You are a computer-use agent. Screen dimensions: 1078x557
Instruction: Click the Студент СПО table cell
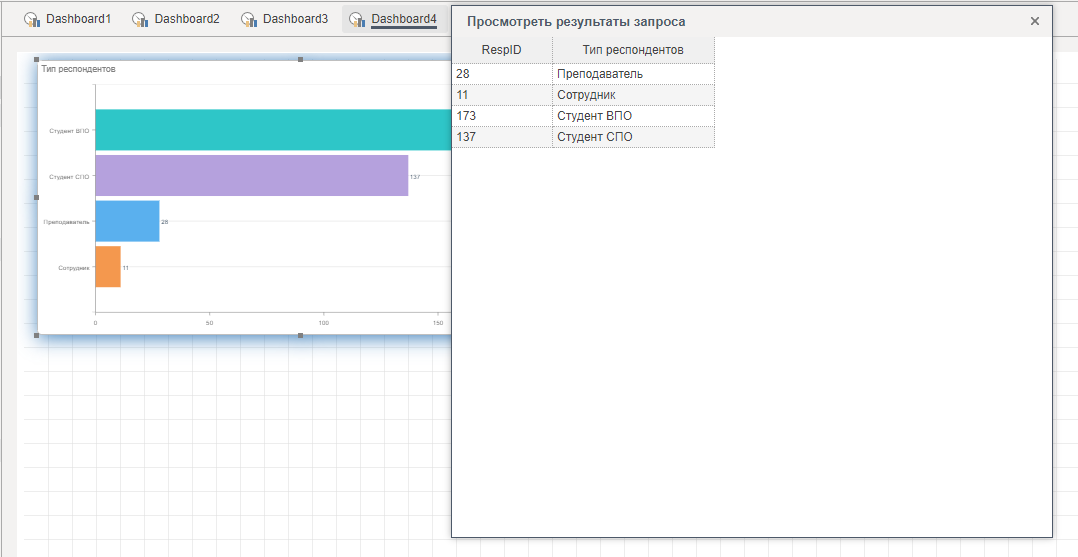click(633, 137)
